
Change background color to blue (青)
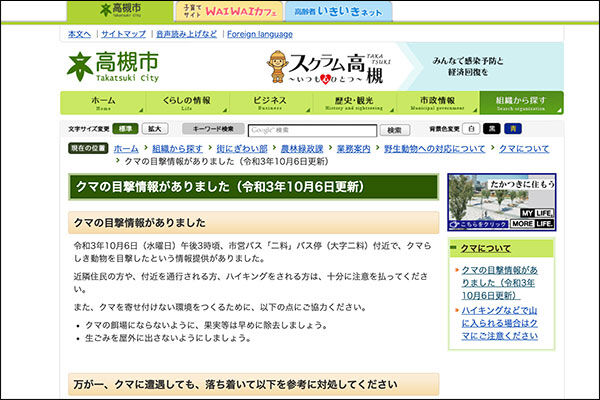[x=513, y=129]
